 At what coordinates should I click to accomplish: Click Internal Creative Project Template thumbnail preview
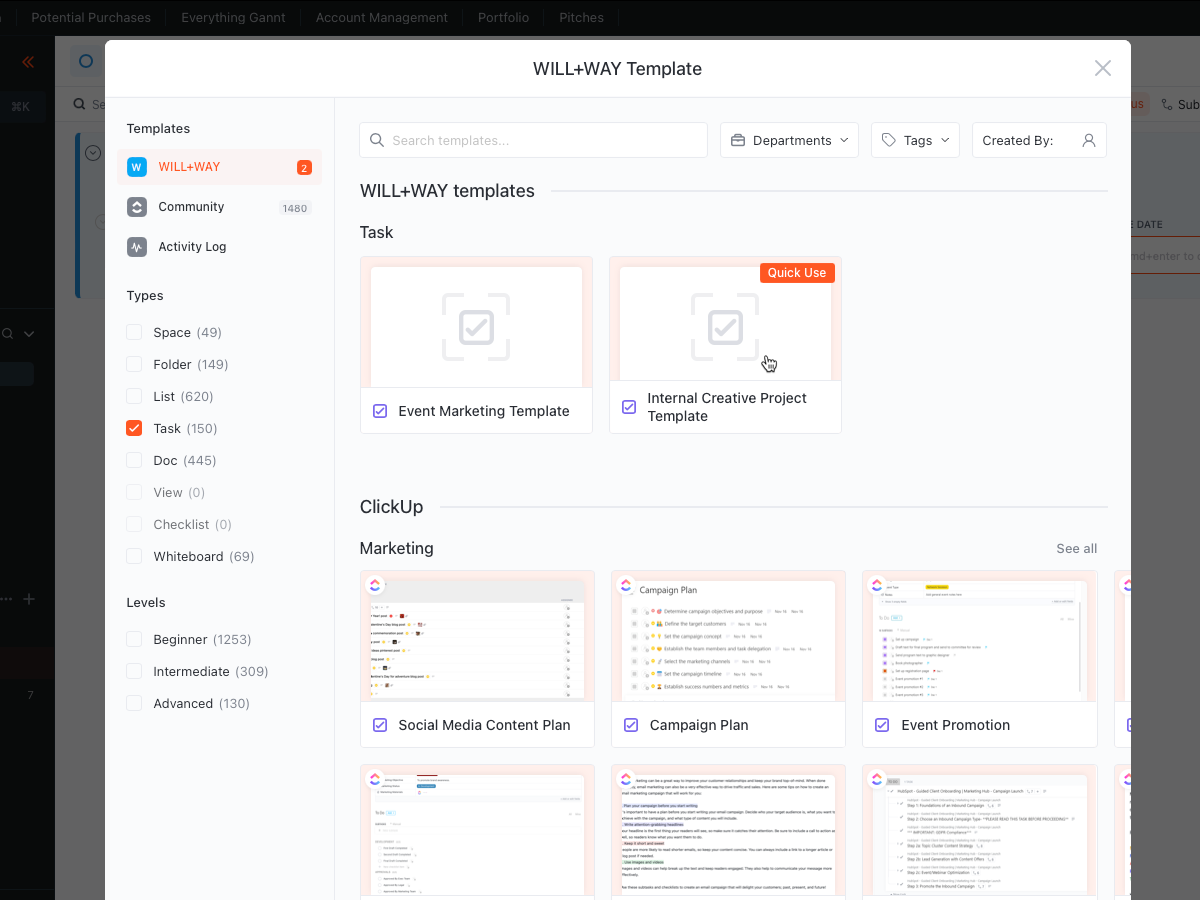(x=725, y=318)
